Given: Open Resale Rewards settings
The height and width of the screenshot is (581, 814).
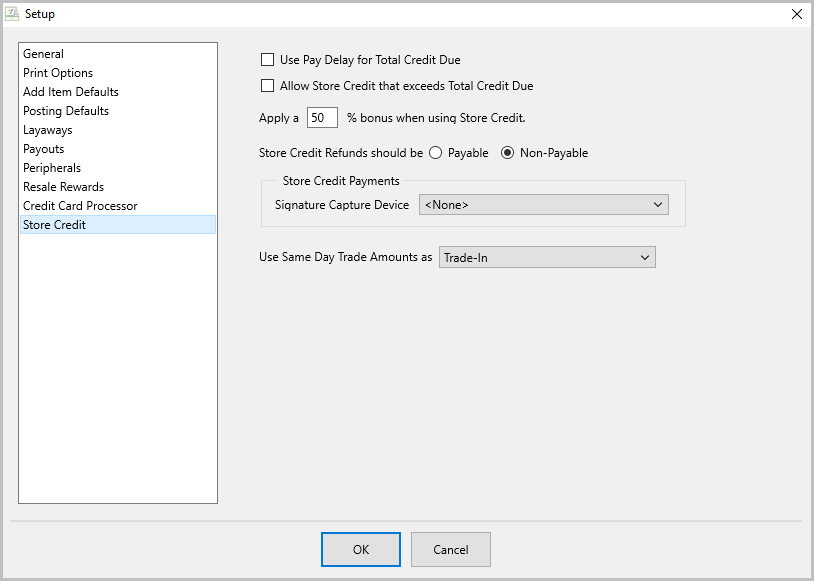Looking at the screenshot, I should click(118, 187).
